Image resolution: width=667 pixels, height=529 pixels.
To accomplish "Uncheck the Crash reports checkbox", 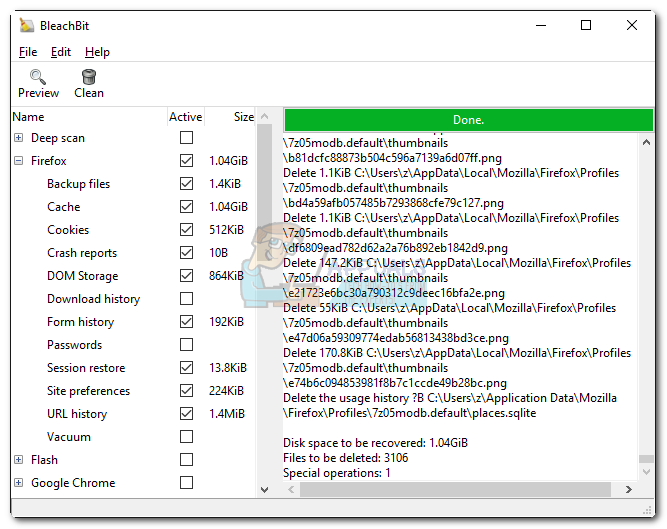I will [x=186, y=253].
